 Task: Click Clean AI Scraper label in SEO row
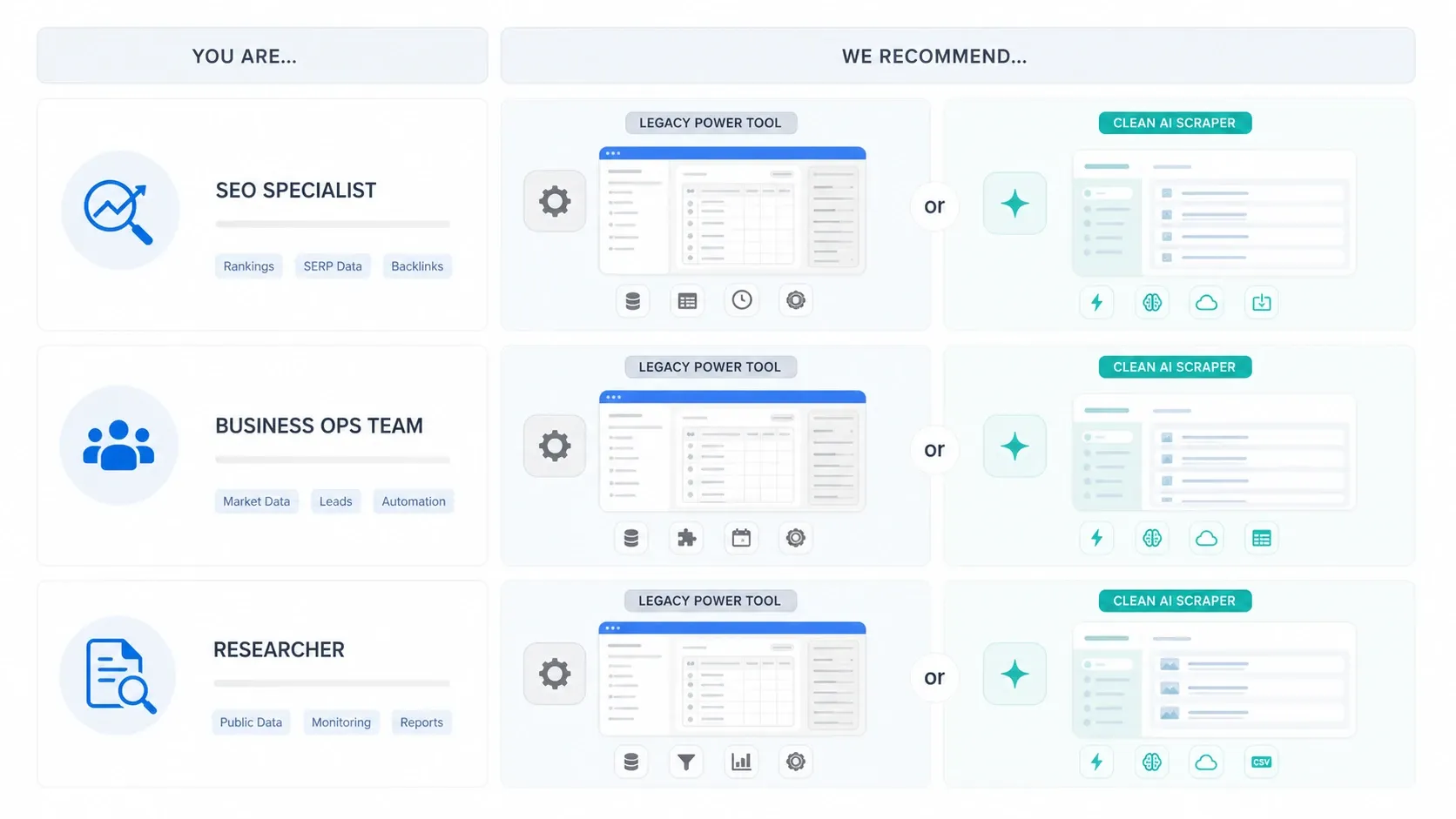(x=1175, y=123)
